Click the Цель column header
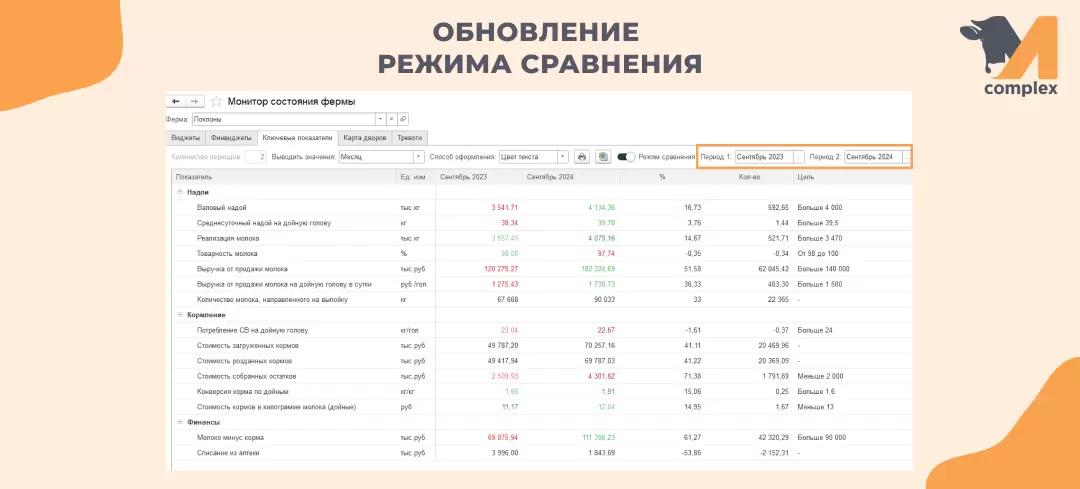 pos(852,177)
